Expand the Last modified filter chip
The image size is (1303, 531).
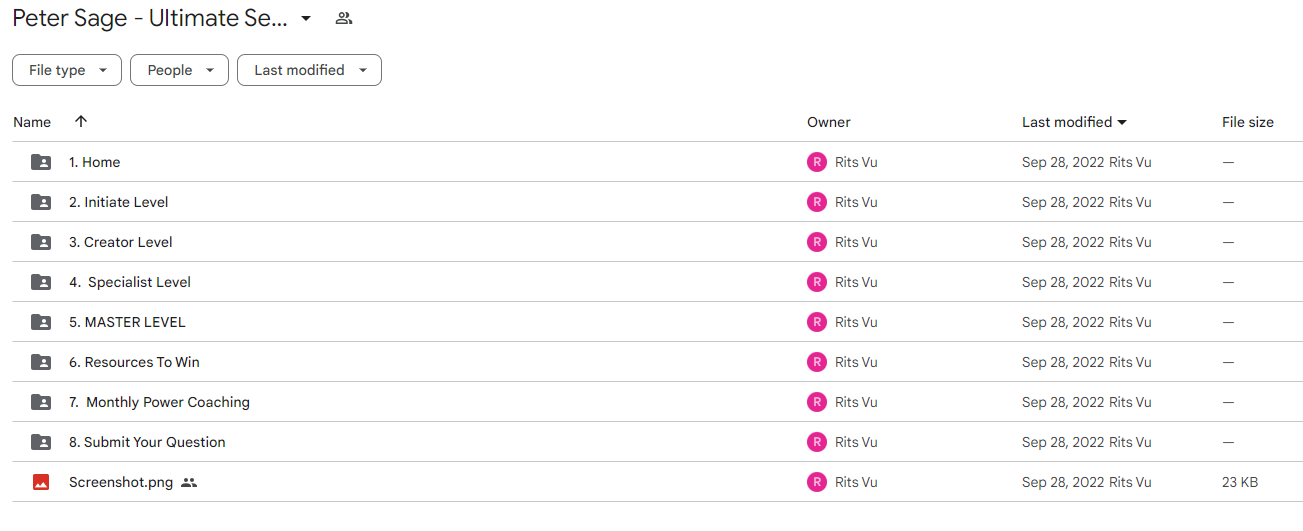click(309, 70)
